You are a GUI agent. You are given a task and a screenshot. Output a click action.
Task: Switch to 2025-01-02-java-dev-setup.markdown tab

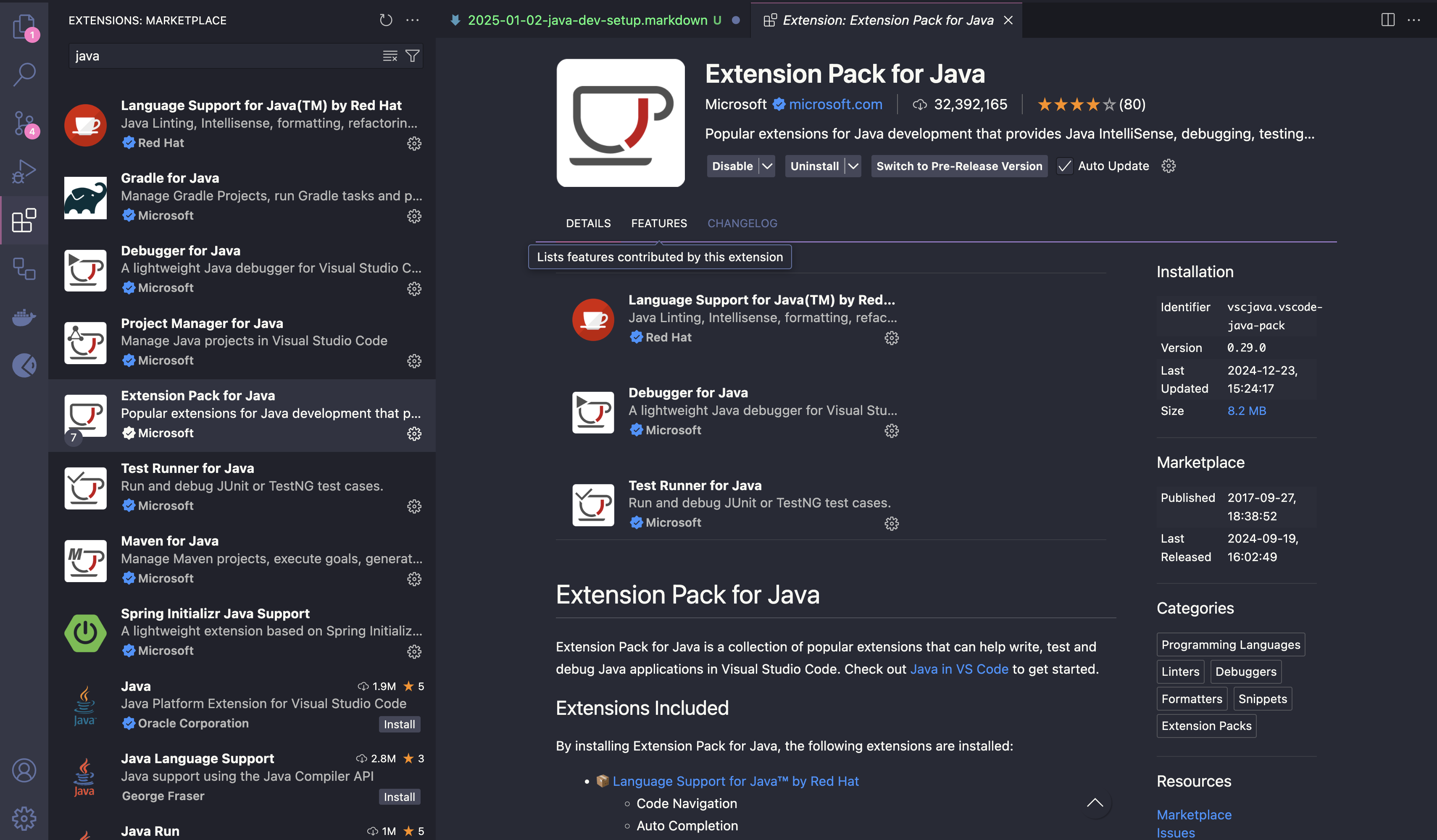(593, 21)
